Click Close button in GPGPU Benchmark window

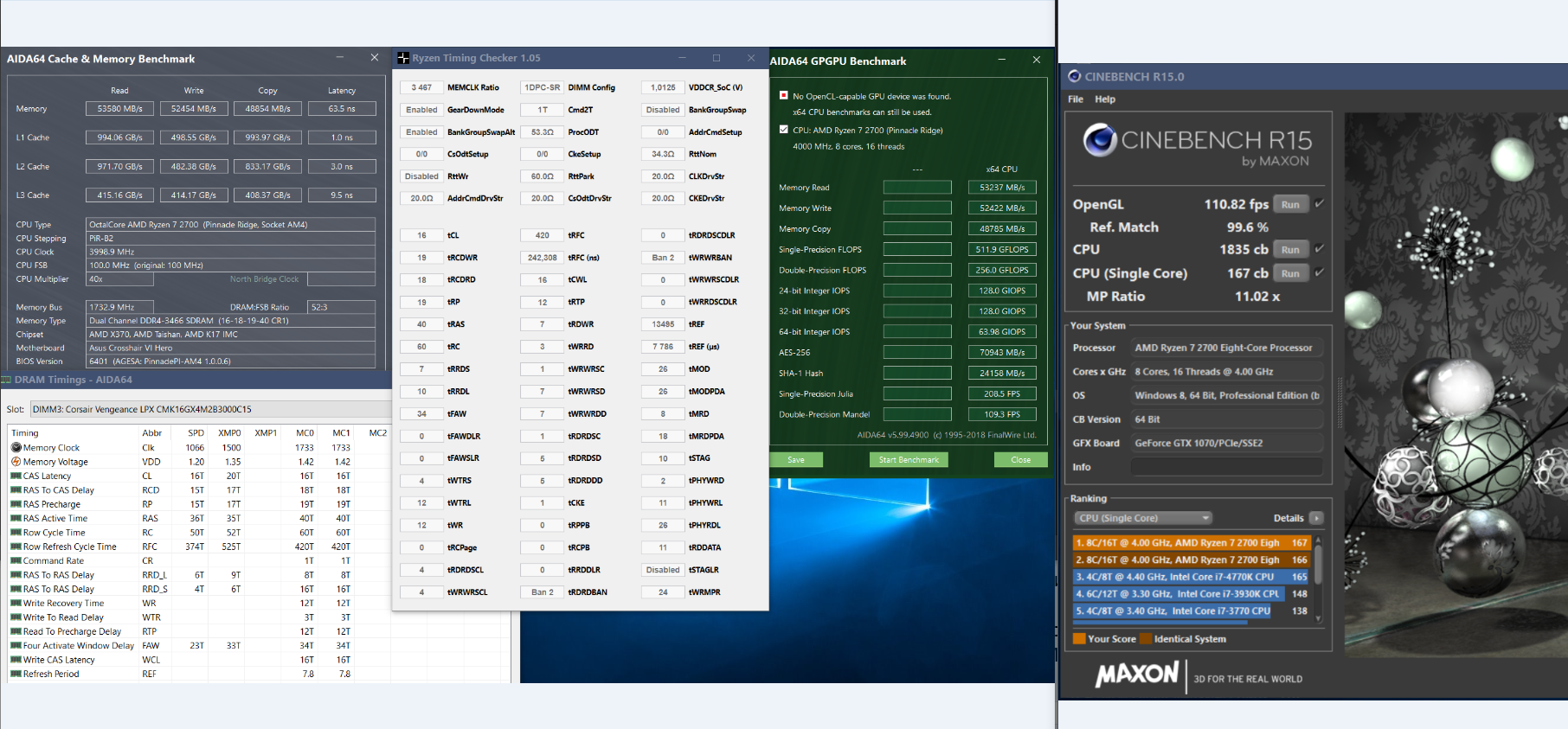1021,460
